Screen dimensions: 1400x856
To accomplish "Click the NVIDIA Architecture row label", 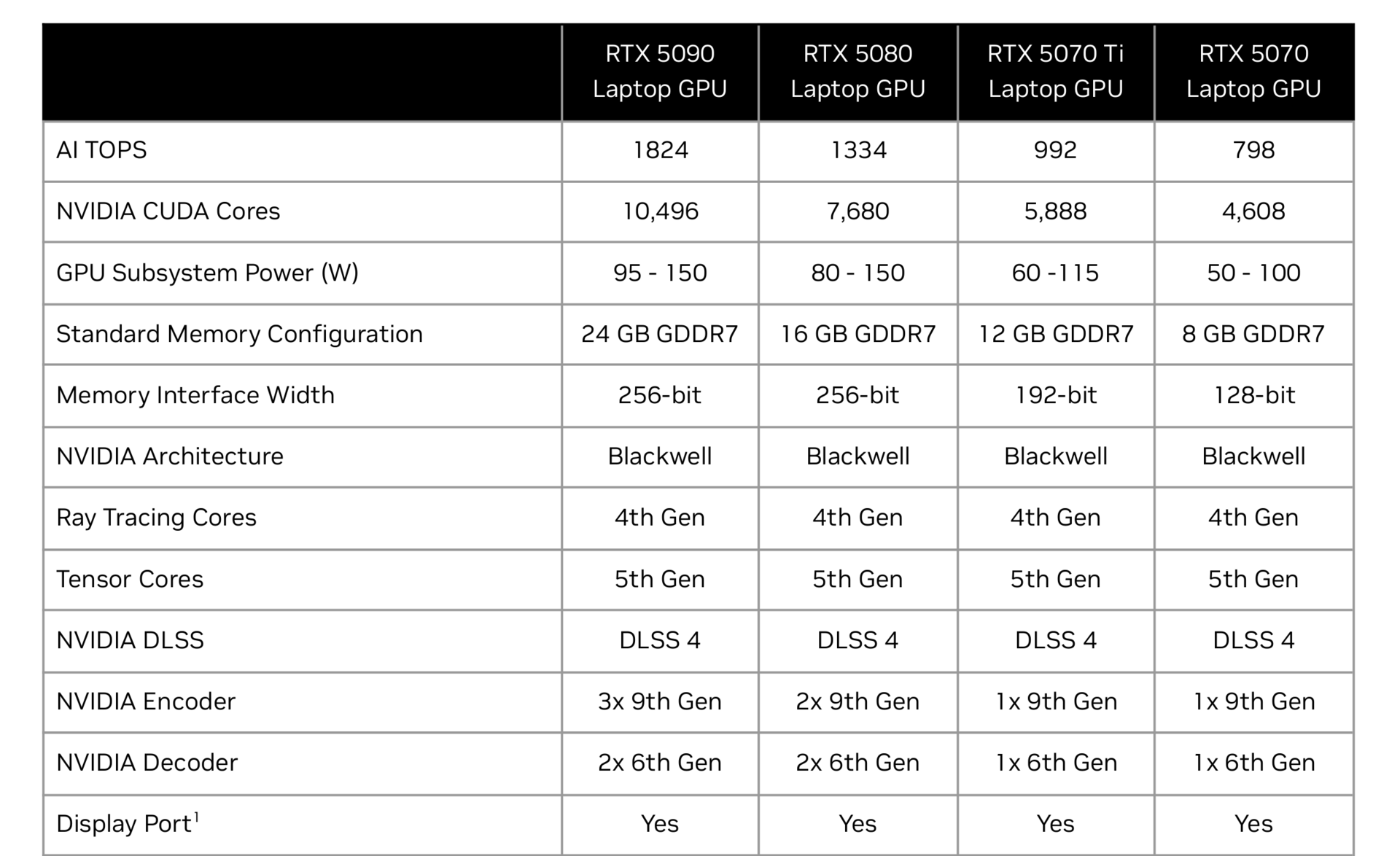I will click(x=169, y=456).
